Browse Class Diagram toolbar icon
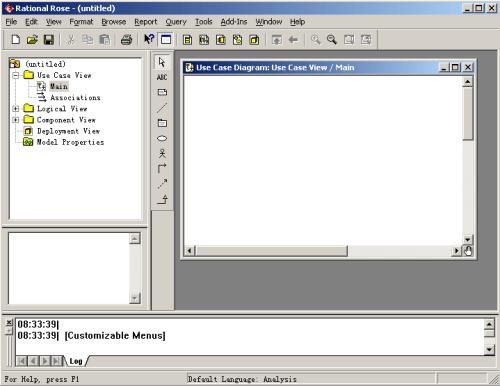The image size is (500, 386). pyautogui.click(x=187, y=40)
